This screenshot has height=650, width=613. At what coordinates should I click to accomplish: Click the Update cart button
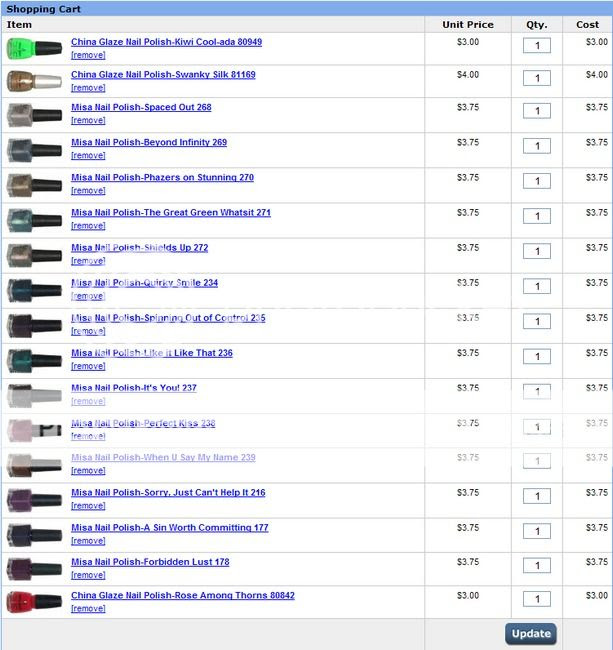[x=531, y=634]
